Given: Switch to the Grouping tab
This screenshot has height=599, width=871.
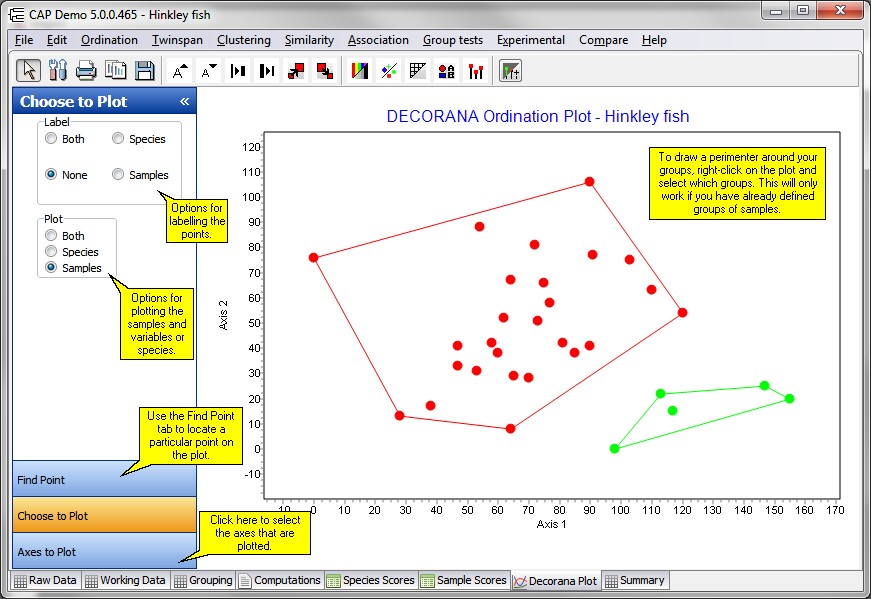Looking at the screenshot, I should click(x=203, y=580).
